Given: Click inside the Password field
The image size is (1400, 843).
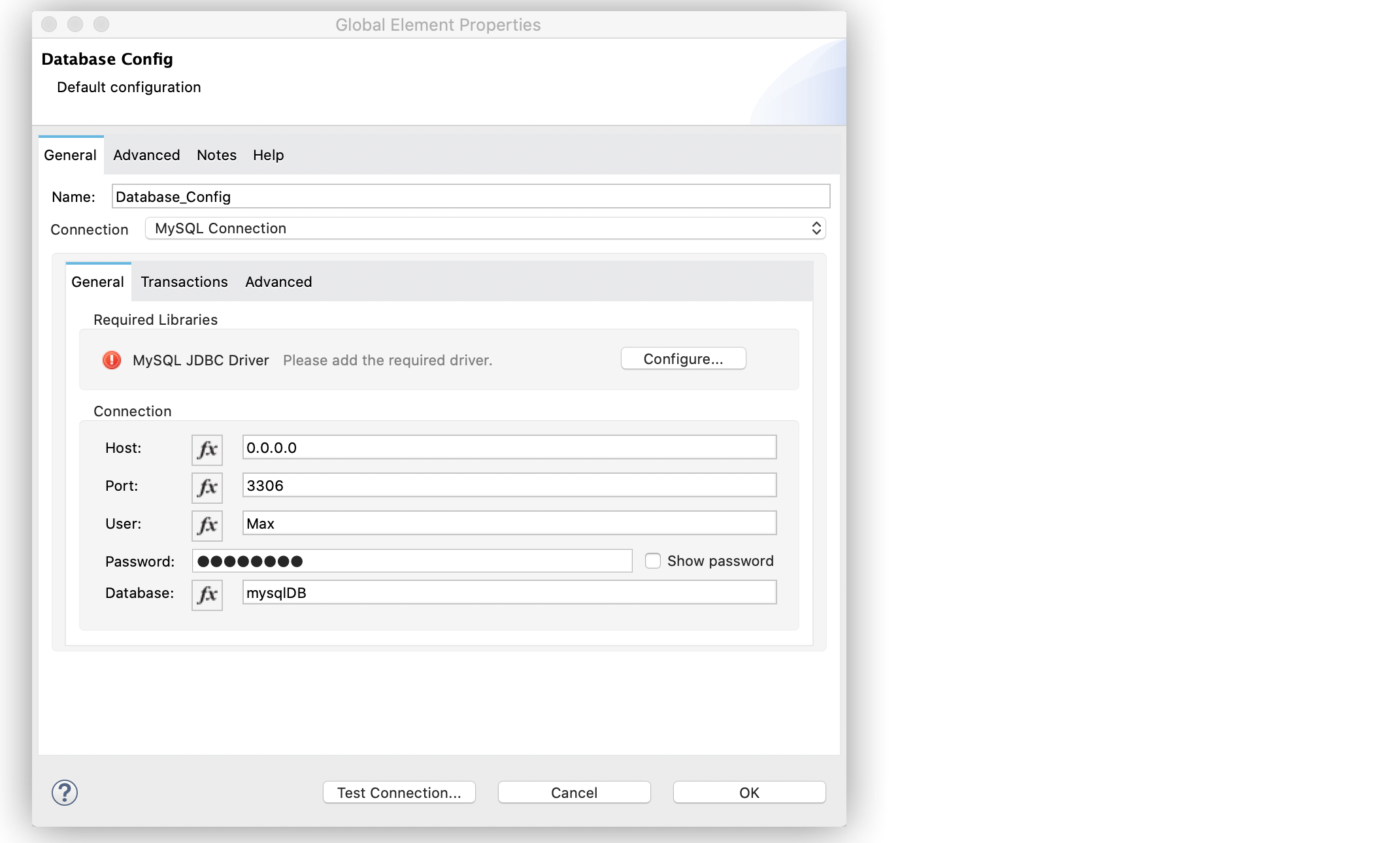Looking at the screenshot, I should (x=412, y=561).
